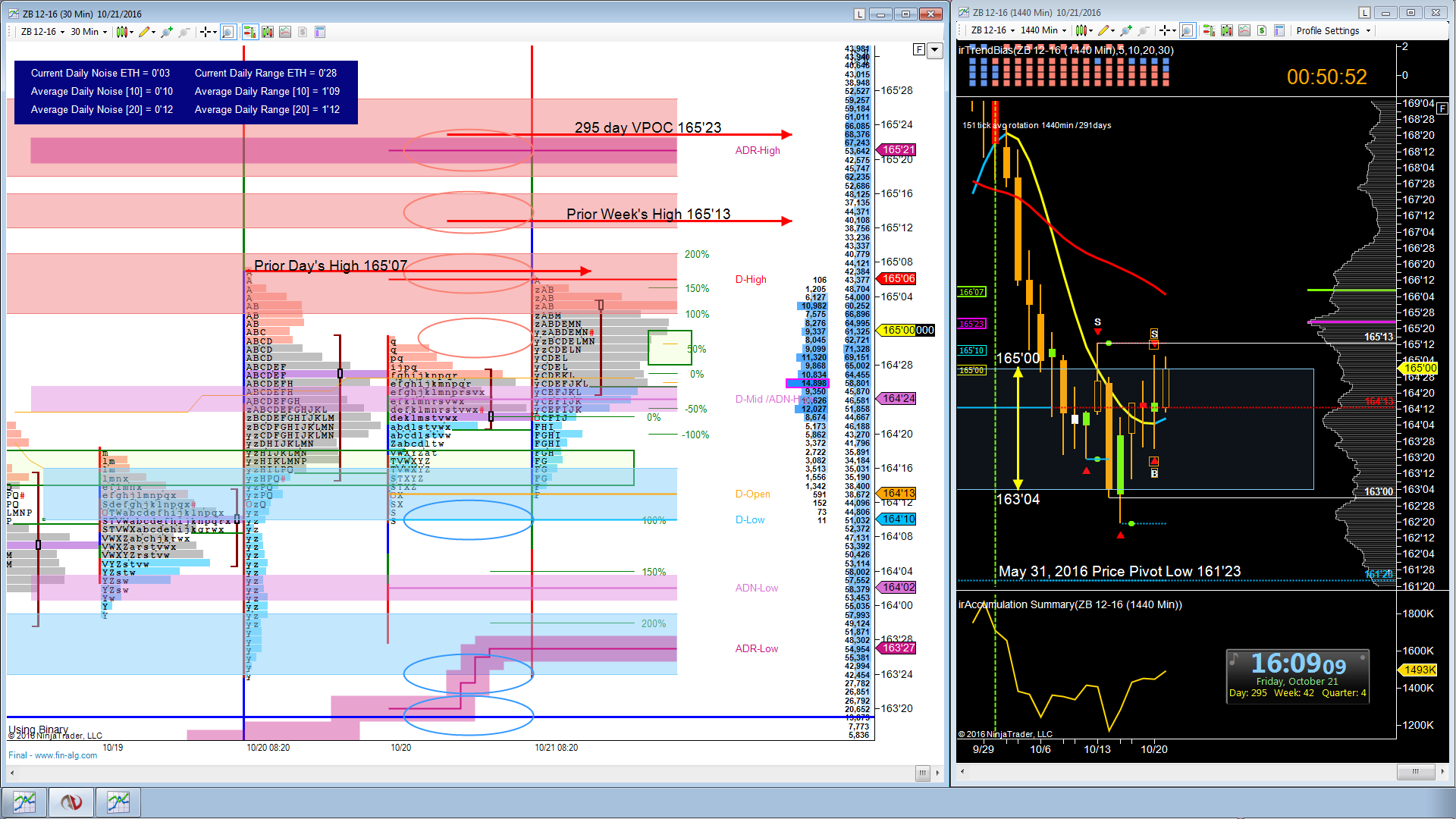The height and width of the screenshot is (819, 1456).
Task: Select drawing pencil tool in 30 Min chart
Action: [144, 32]
